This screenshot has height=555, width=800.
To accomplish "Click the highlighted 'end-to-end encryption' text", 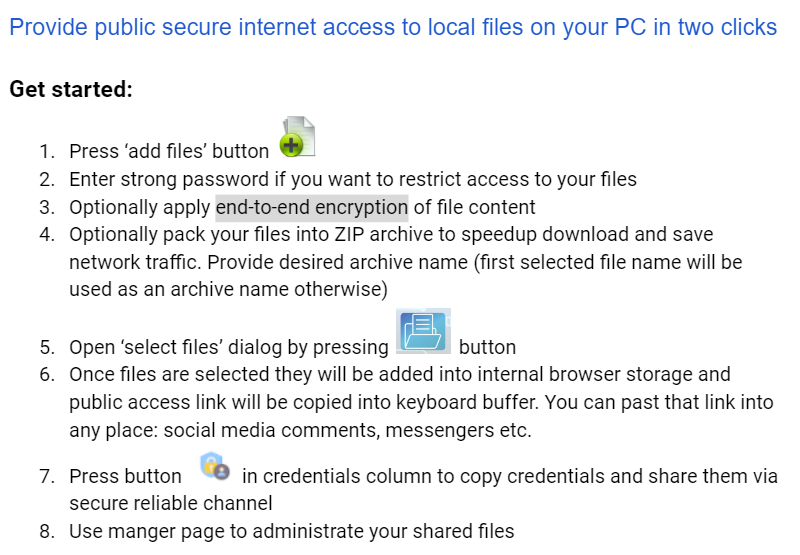I will [312, 208].
